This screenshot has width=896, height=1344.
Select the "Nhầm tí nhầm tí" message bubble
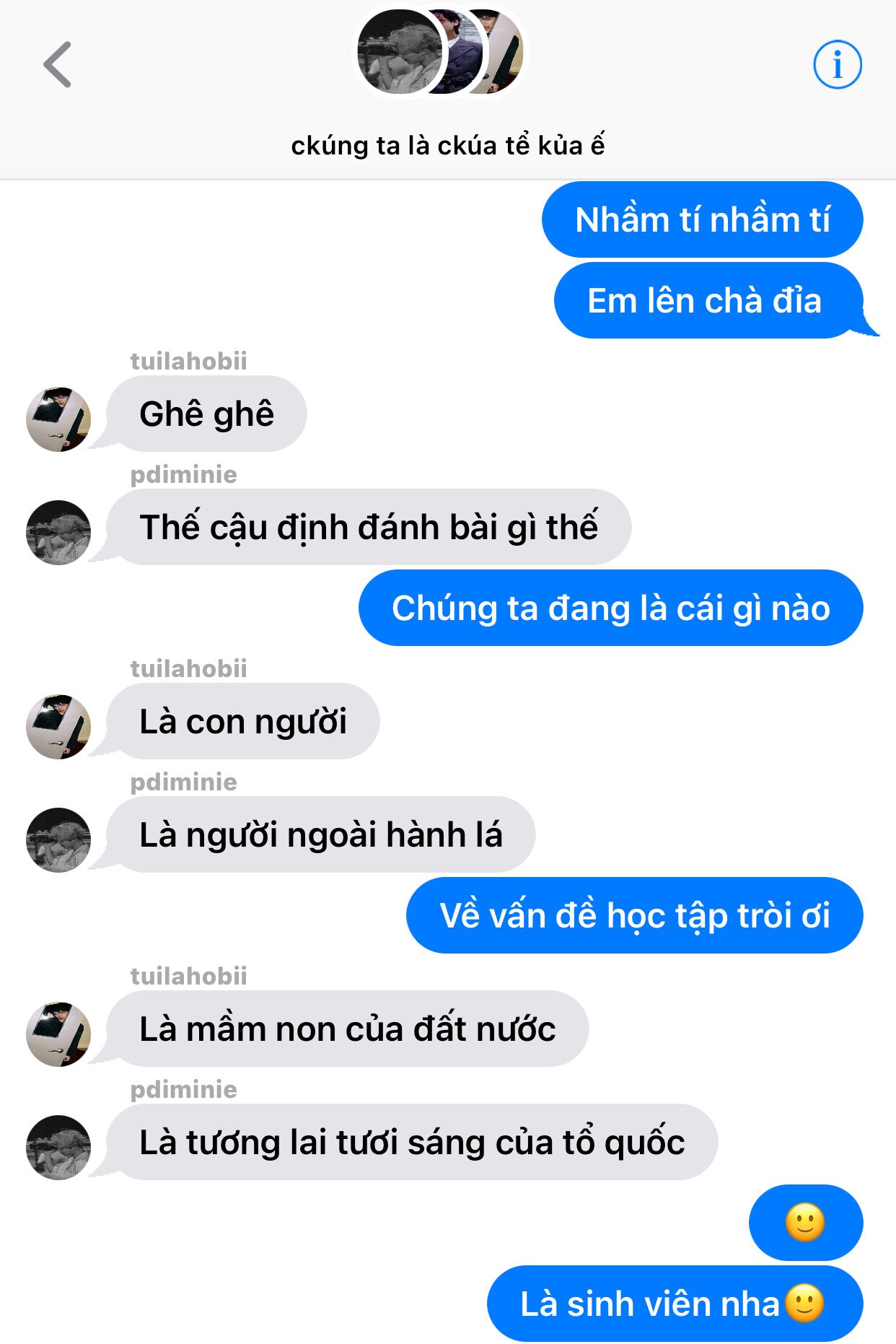coord(702,219)
